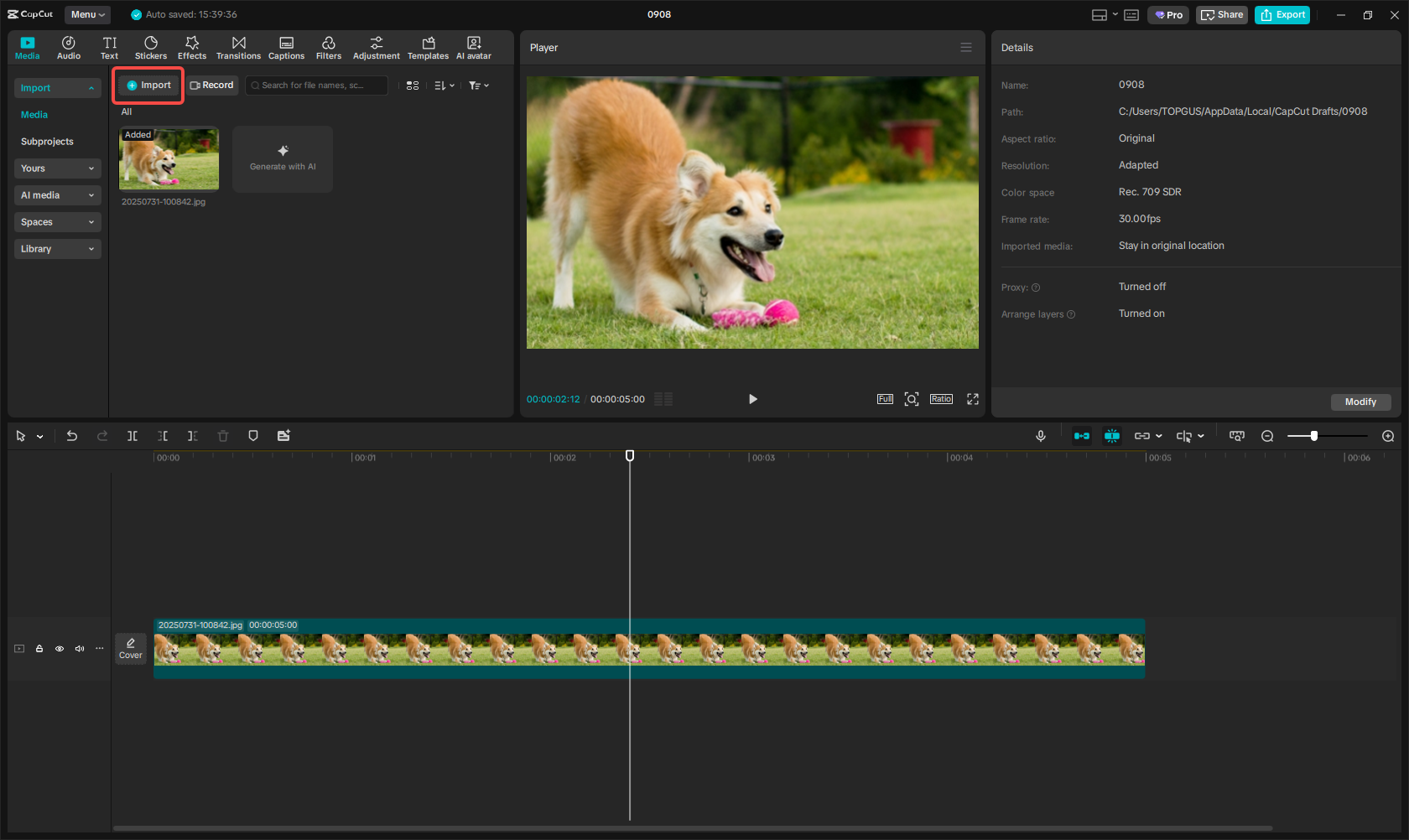
Task: Click the microphone voiceover record icon
Action: tap(1041, 436)
